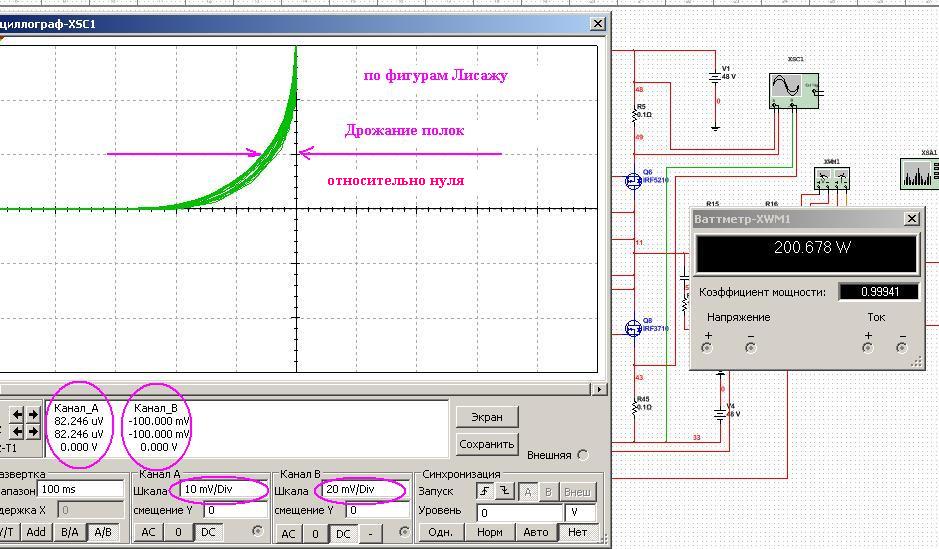Toggle the Канал A terminal indicator
939x549 pixels.
click(x=258, y=530)
